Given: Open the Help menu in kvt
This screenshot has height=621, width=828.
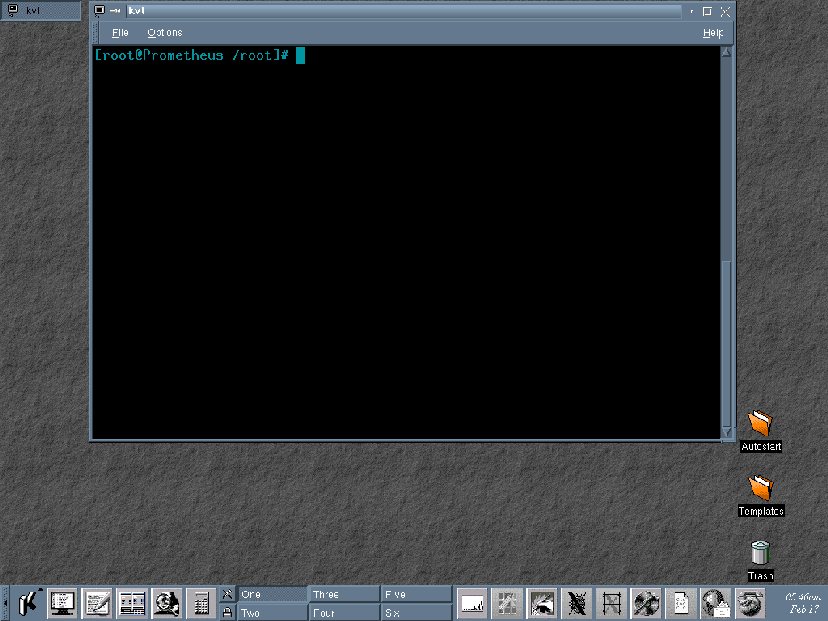Looking at the screenshot, I should pos(712,33).
